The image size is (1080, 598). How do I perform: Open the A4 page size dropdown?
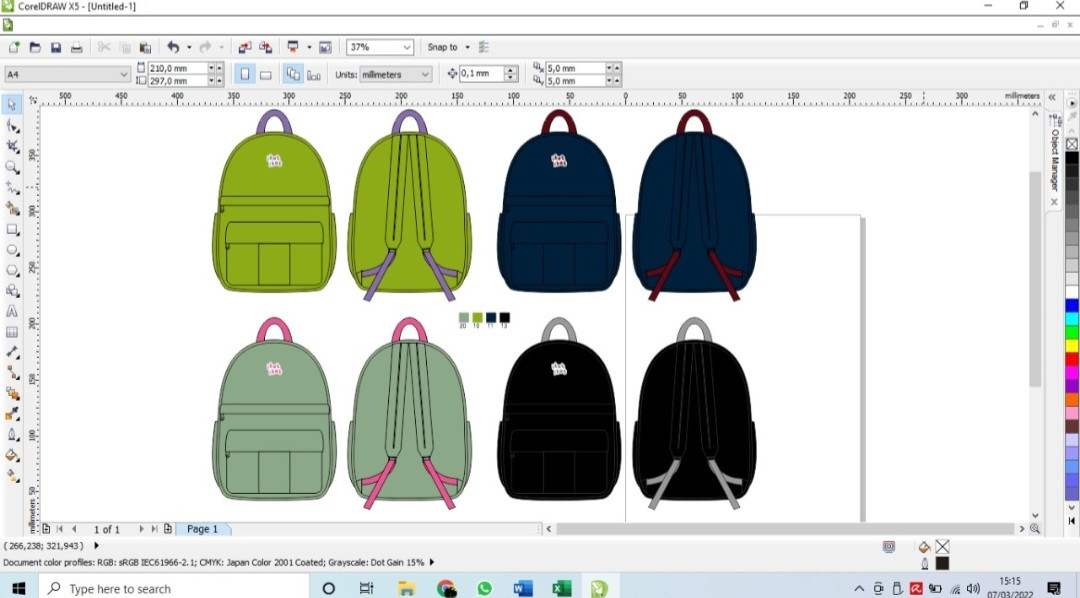click(x=124, y=74)
